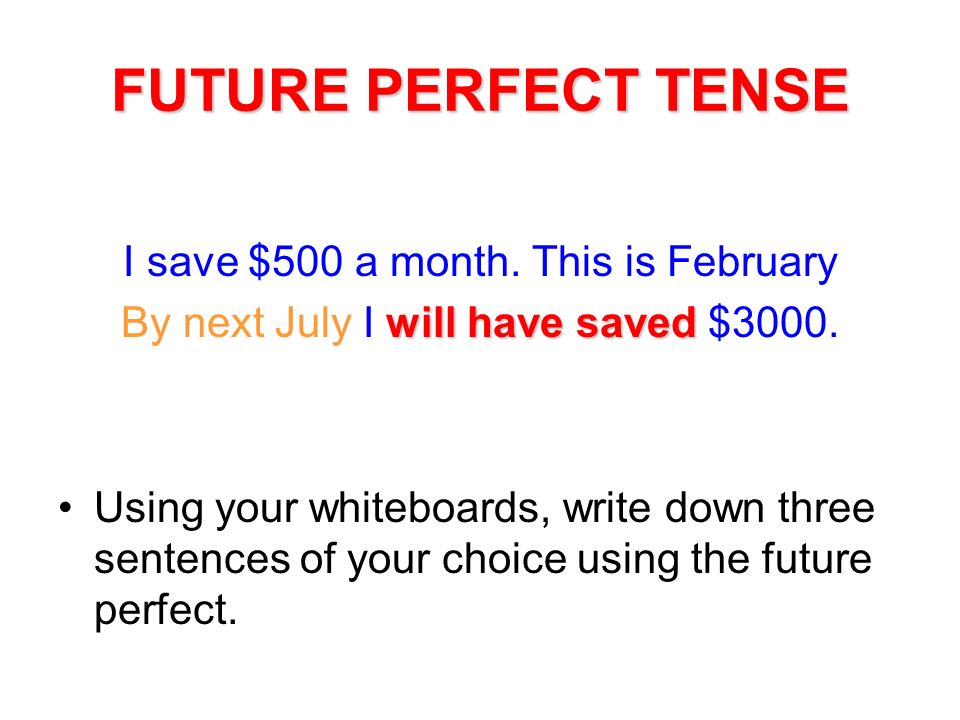This screenshot has height=720, width=960.
Task: Click the word future in bullet text
Action: (816, 559)
